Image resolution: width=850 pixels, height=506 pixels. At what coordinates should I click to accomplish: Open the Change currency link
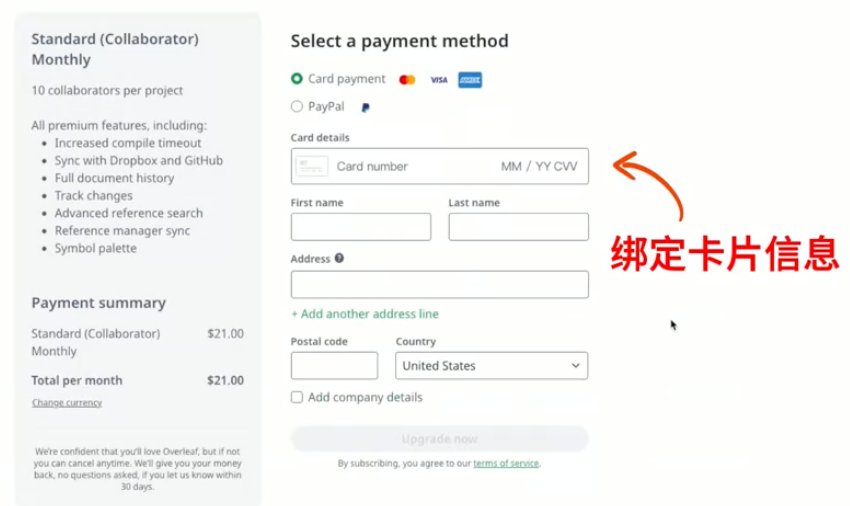[67, 403]
